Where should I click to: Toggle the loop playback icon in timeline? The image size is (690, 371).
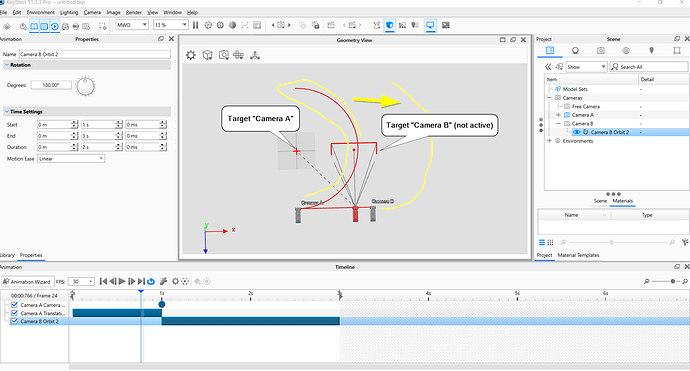point(151,281)
